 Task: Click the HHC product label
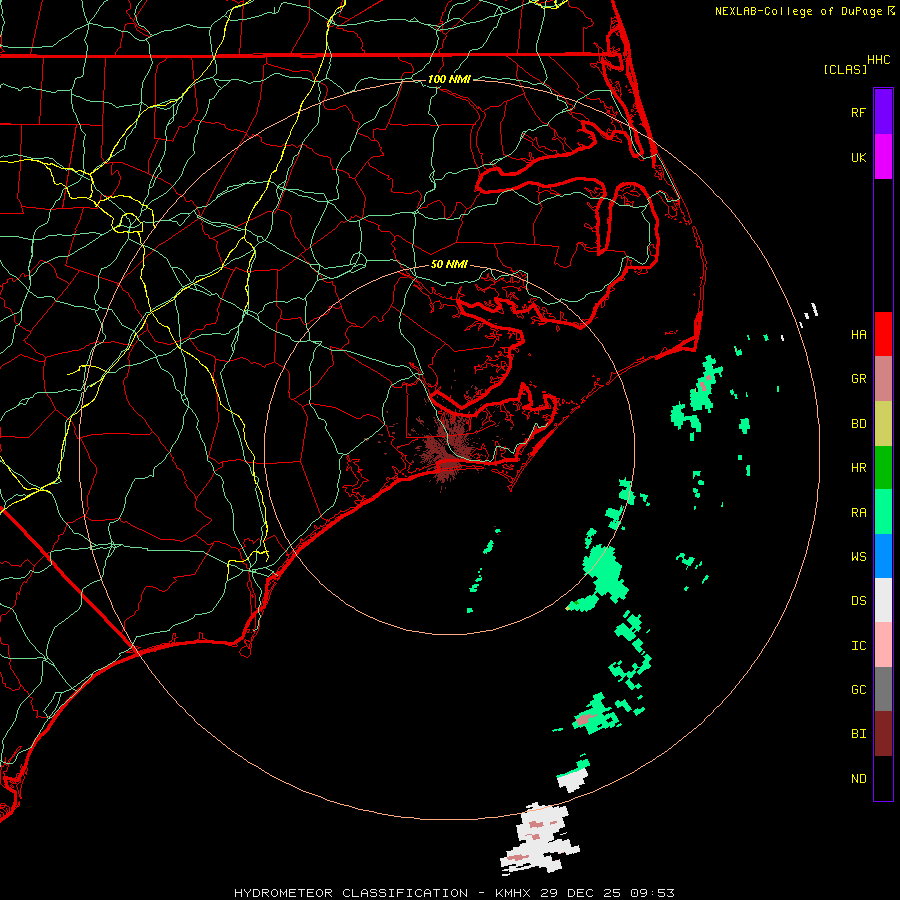click(878, 60)
